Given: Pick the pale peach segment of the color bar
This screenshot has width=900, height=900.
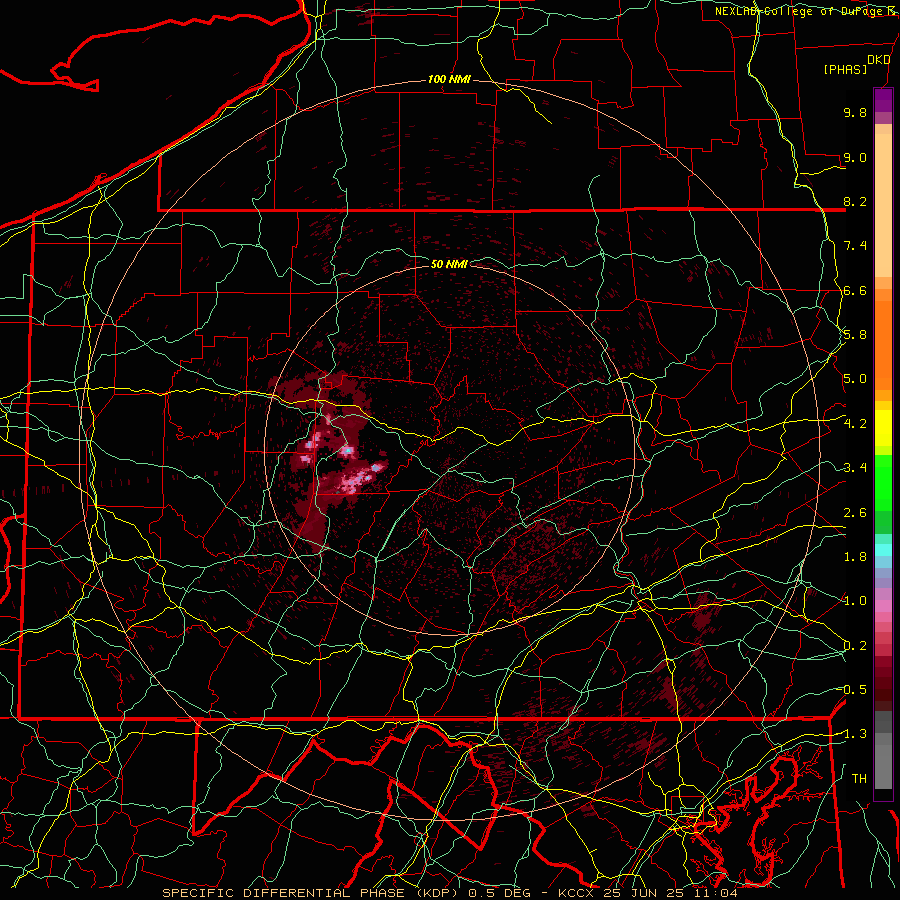Looking at the screenshot, I should [883, 205].
